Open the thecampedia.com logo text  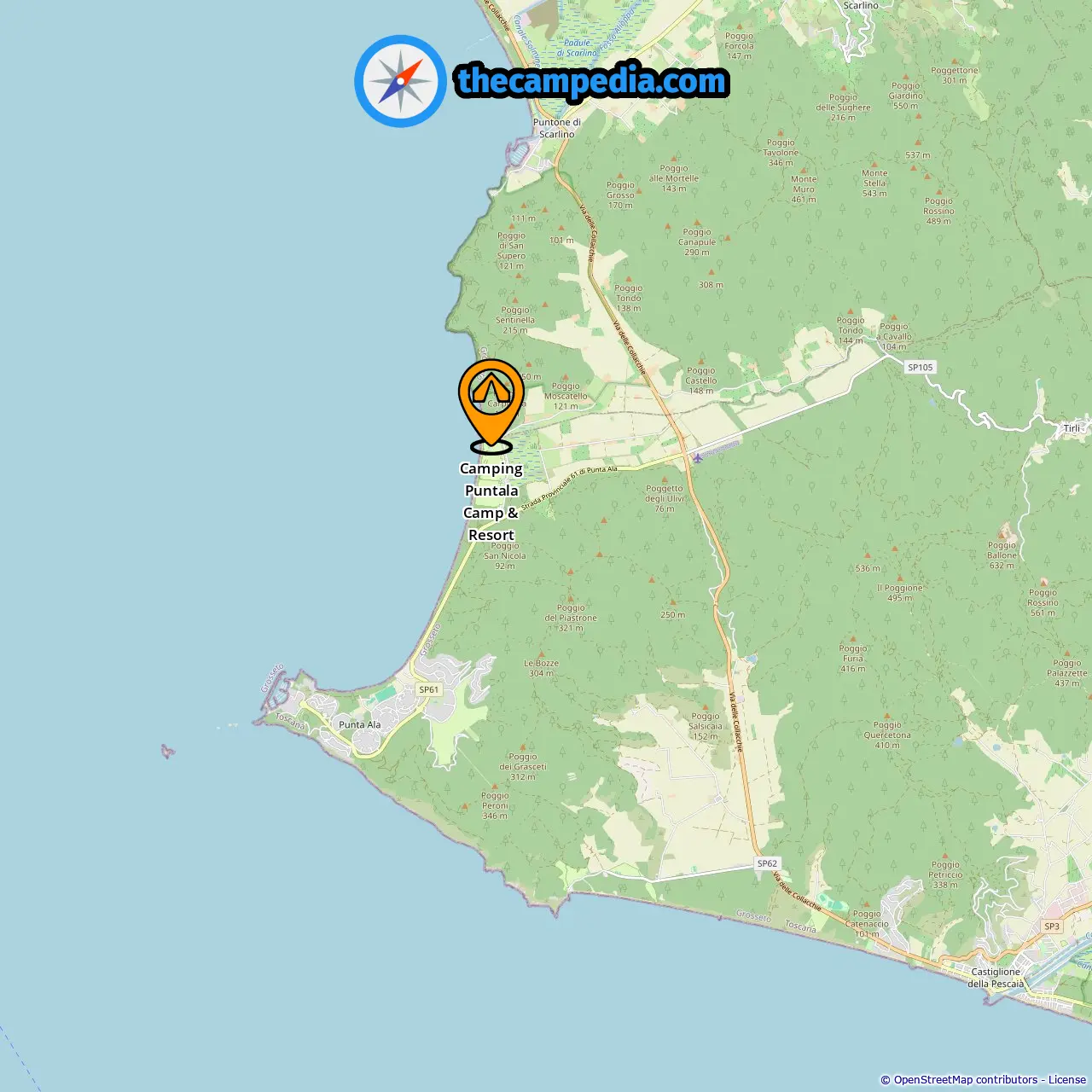coord(592,81)
